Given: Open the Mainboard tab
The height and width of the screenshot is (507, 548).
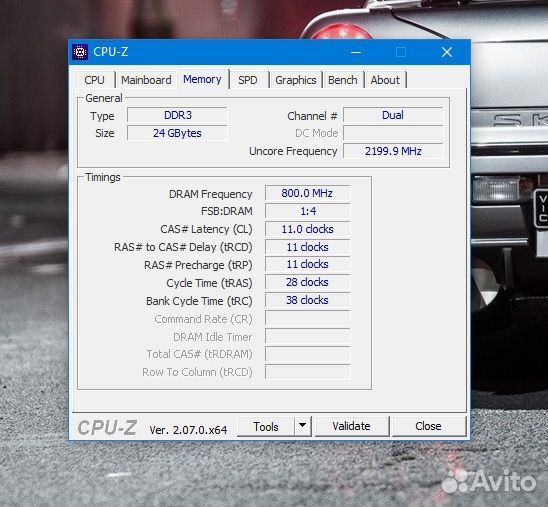Looking at the screenshot, I should point(146,80).
